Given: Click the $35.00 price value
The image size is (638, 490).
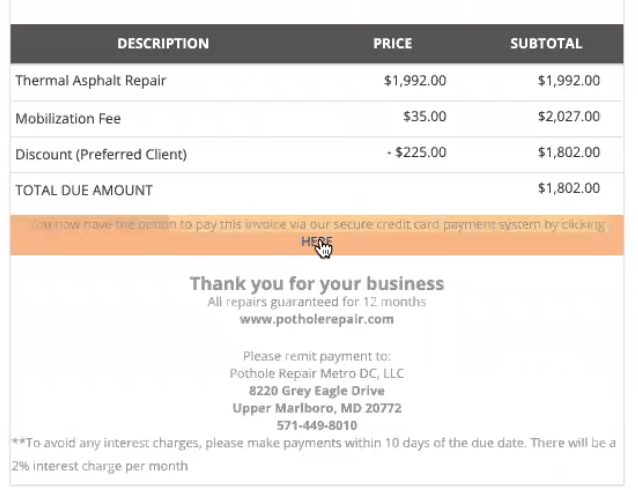Looking at the screenshot, I should (424, 116).
